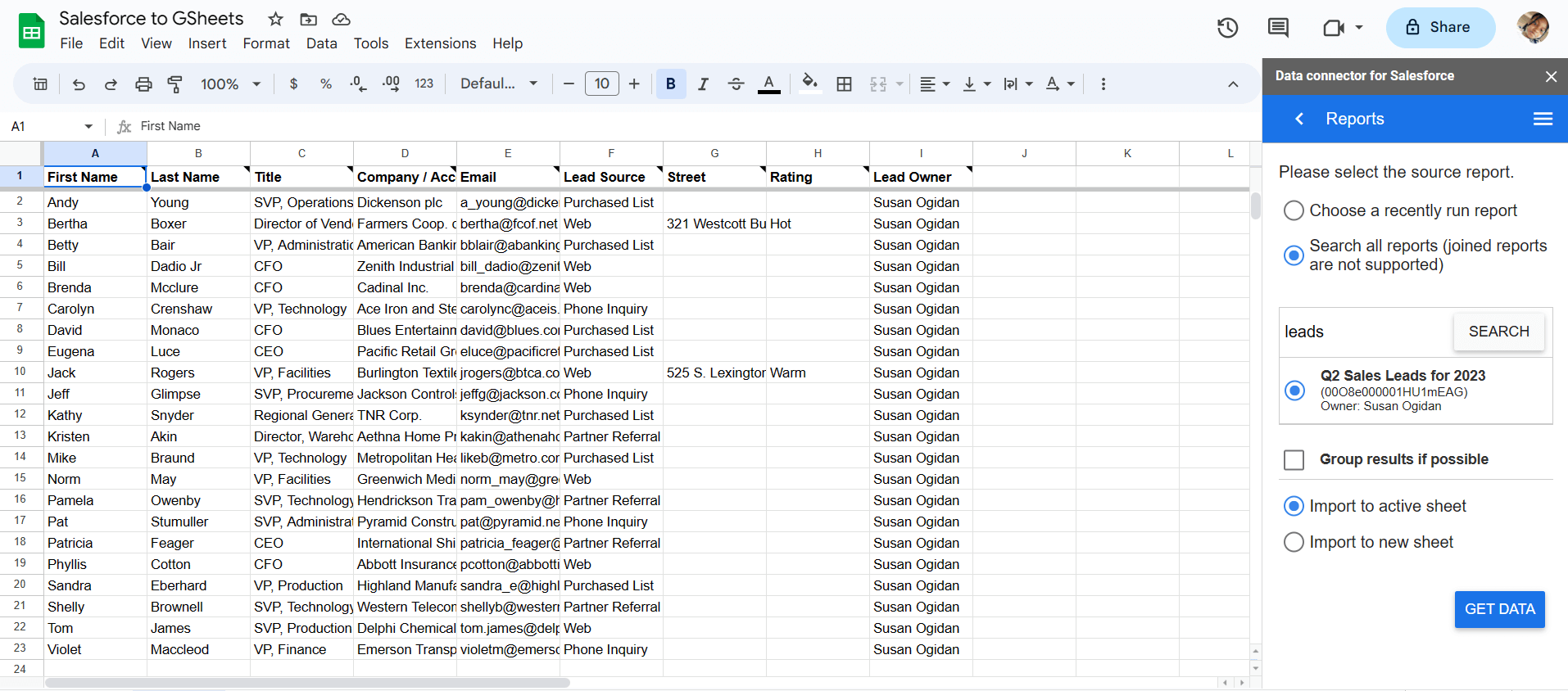Redo the last action
Viewport: 1568px width, 691px height.
coord(111,84)
